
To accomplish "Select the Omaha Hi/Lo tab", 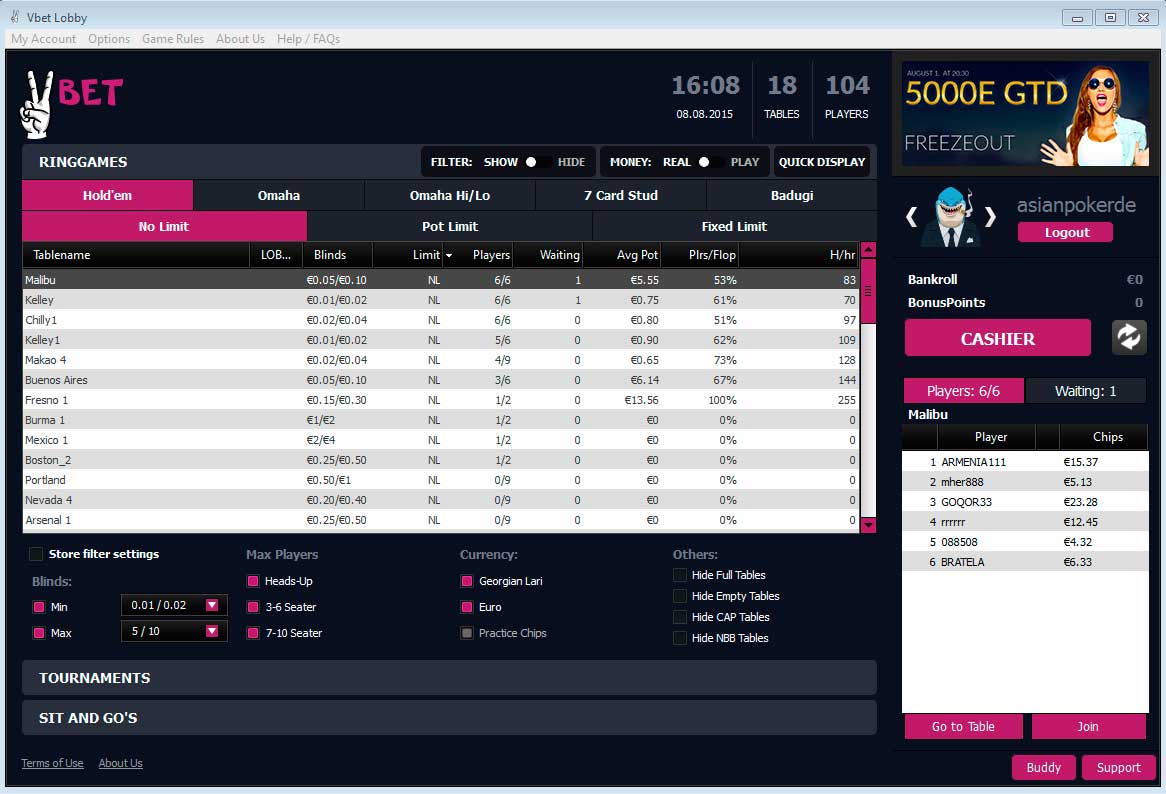I will coord(450,196).
